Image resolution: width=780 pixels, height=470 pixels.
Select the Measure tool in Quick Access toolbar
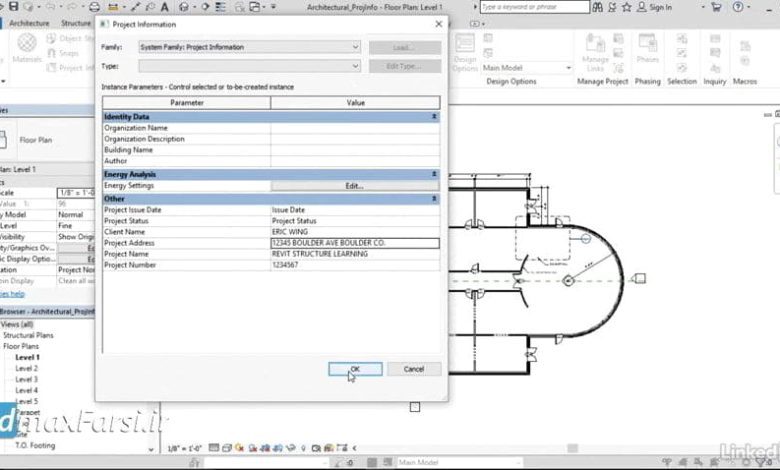pos(113,7)
